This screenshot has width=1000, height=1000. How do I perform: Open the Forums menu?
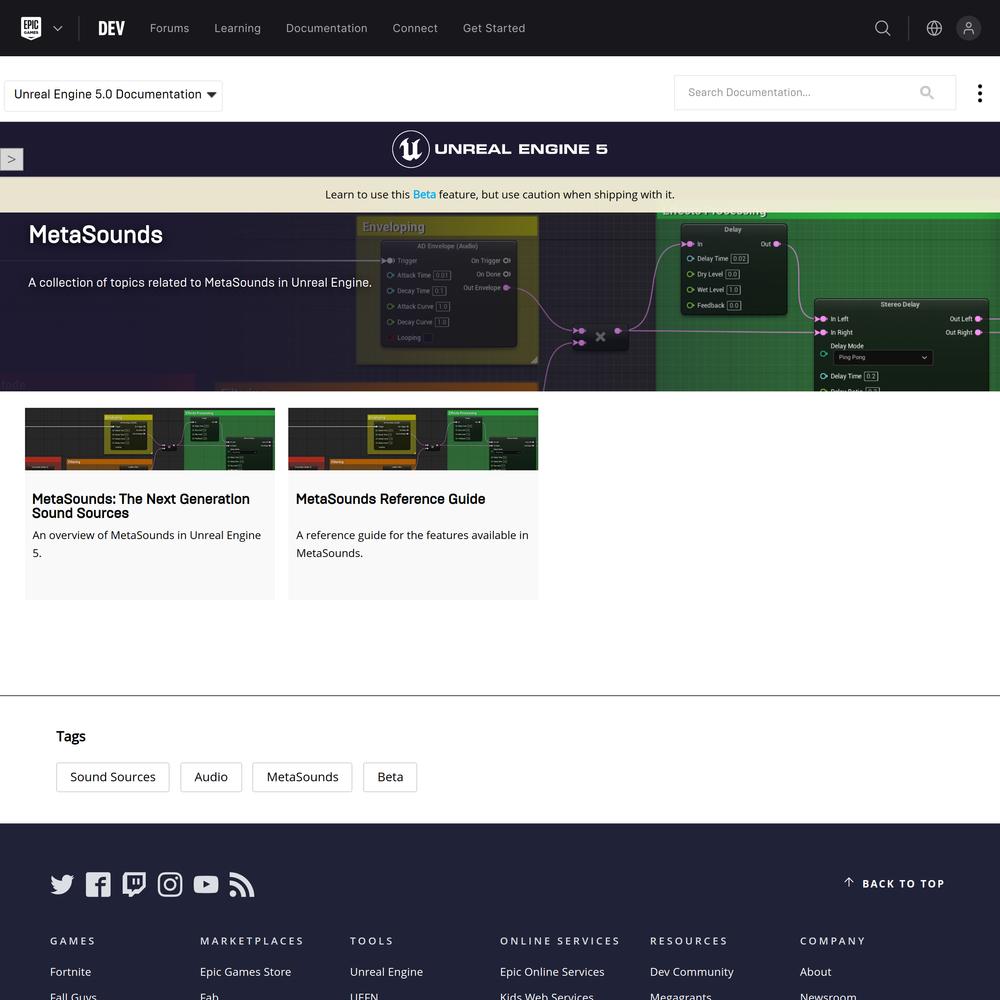pyautogui.click(x=169, y=28)
